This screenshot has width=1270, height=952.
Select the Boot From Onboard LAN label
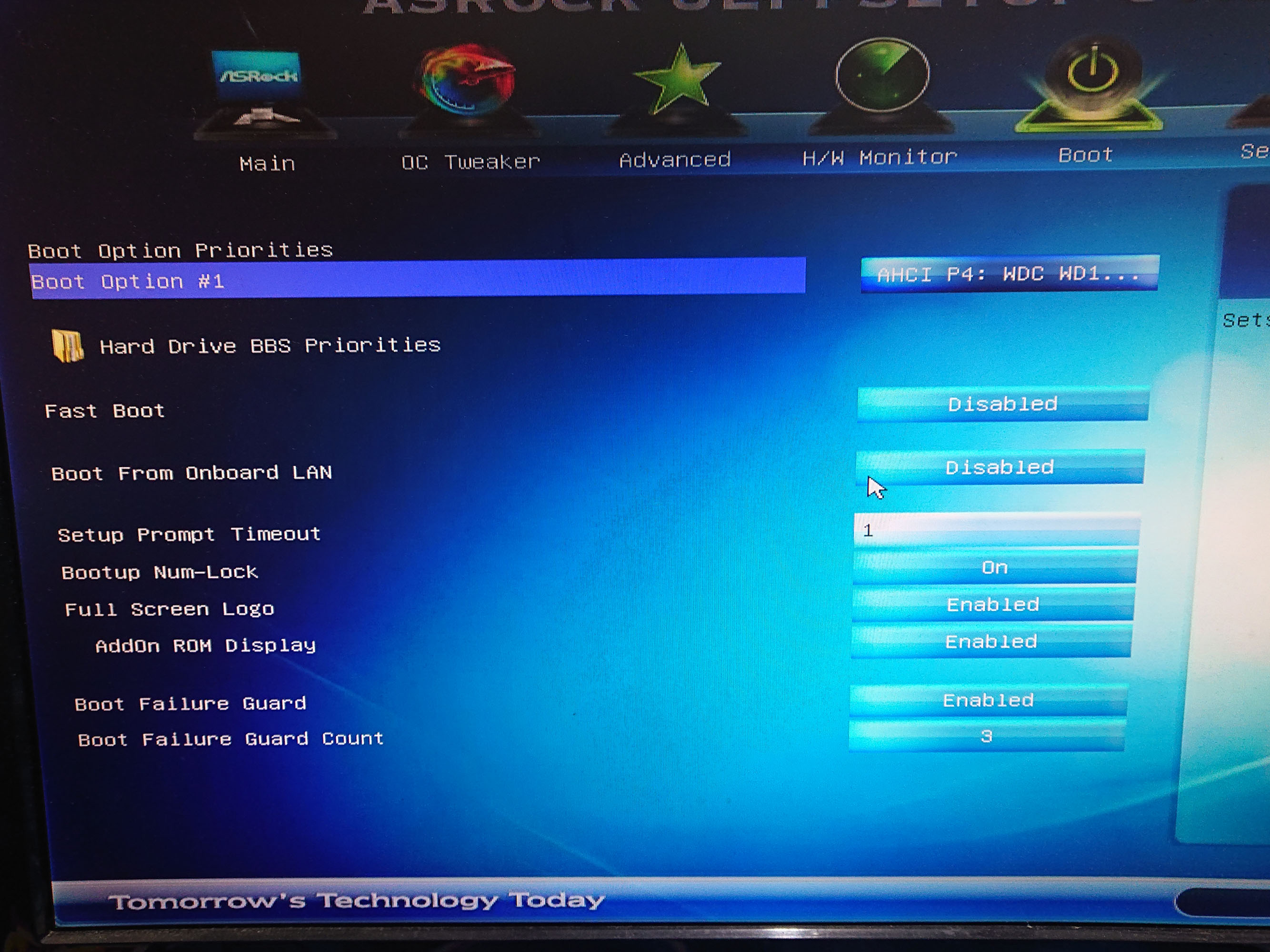click(192, 474)
